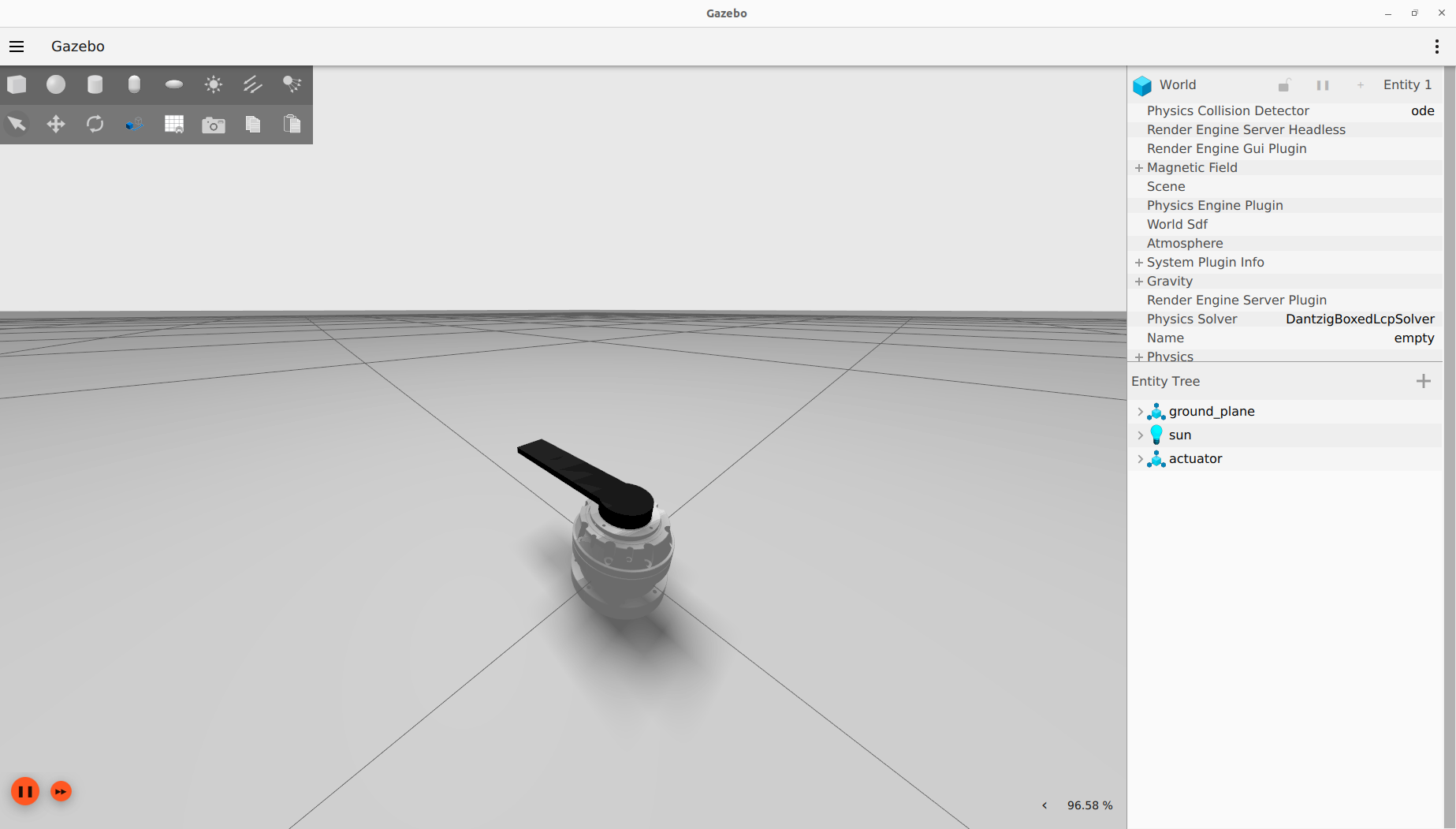Step the simulation forward
1456x829 pixels.
coord(61,791)
